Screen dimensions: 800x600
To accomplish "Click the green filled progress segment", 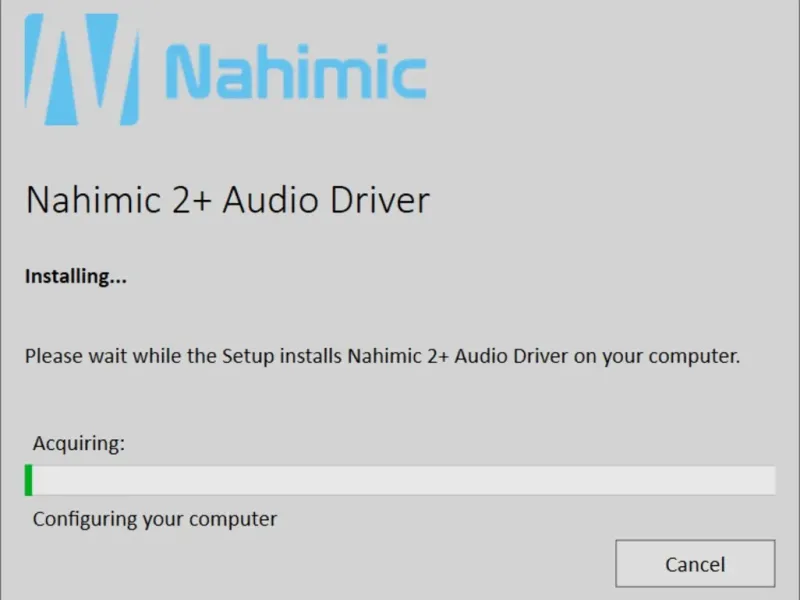I will pos(29,480).
